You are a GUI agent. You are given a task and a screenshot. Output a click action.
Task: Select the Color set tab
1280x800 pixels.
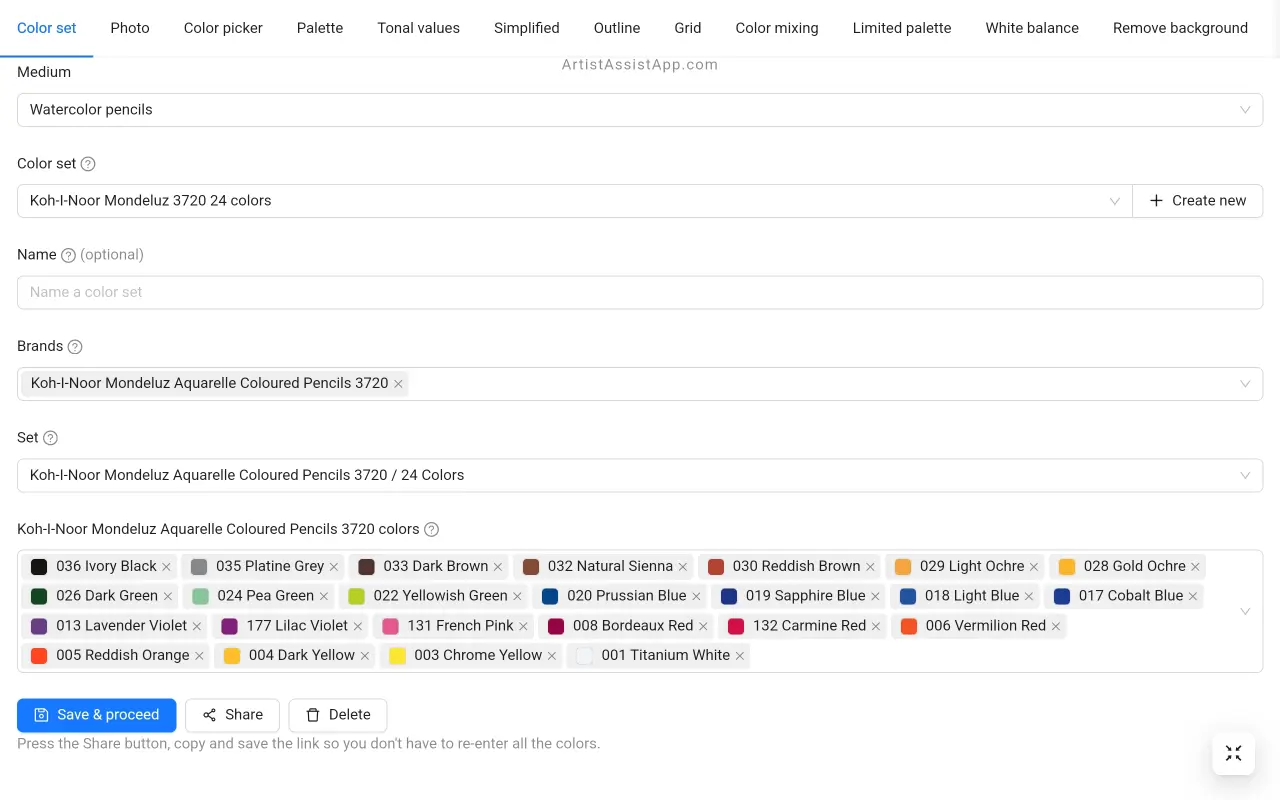[47, 28]
